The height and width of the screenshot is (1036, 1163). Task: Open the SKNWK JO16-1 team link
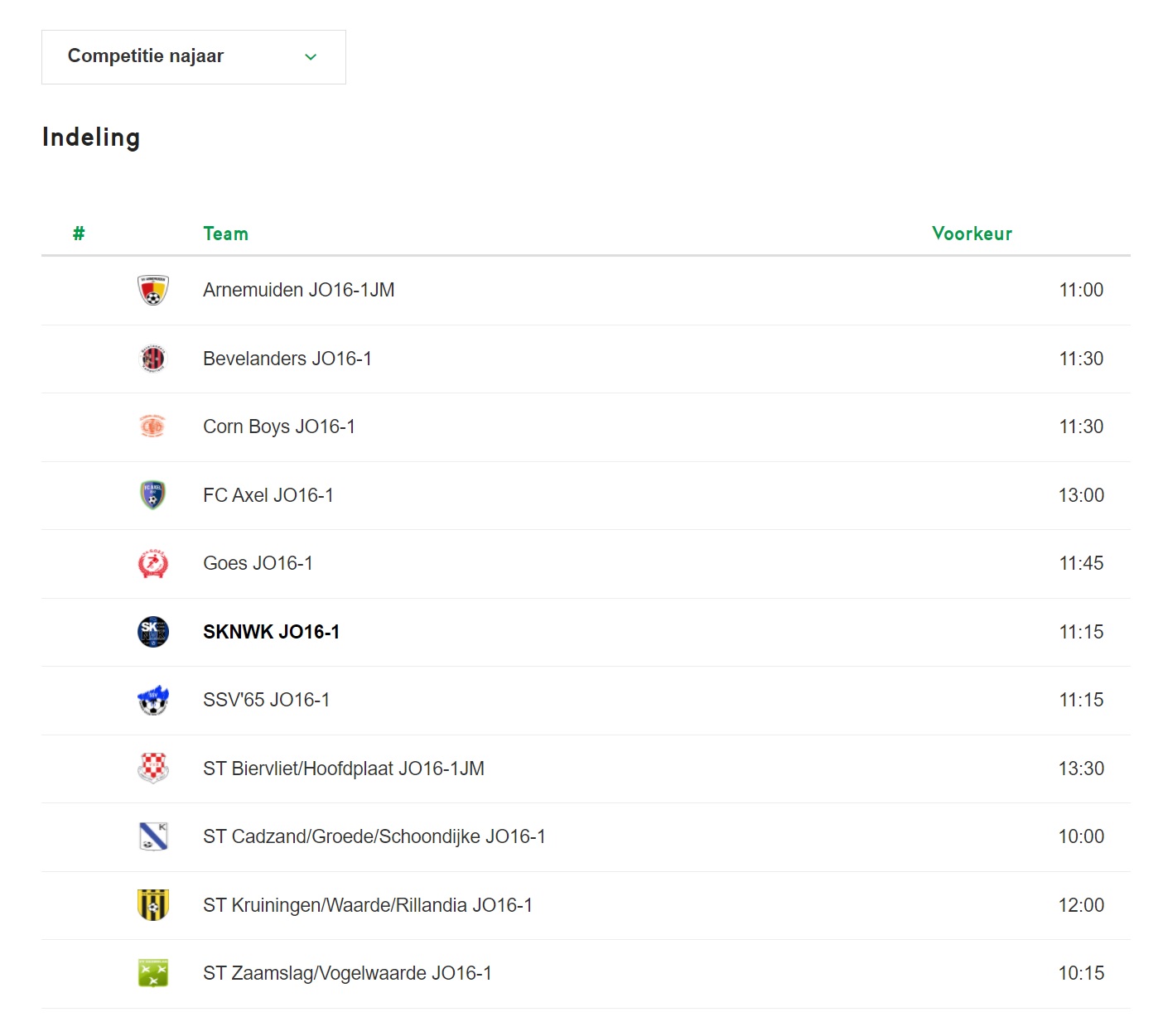271,632
